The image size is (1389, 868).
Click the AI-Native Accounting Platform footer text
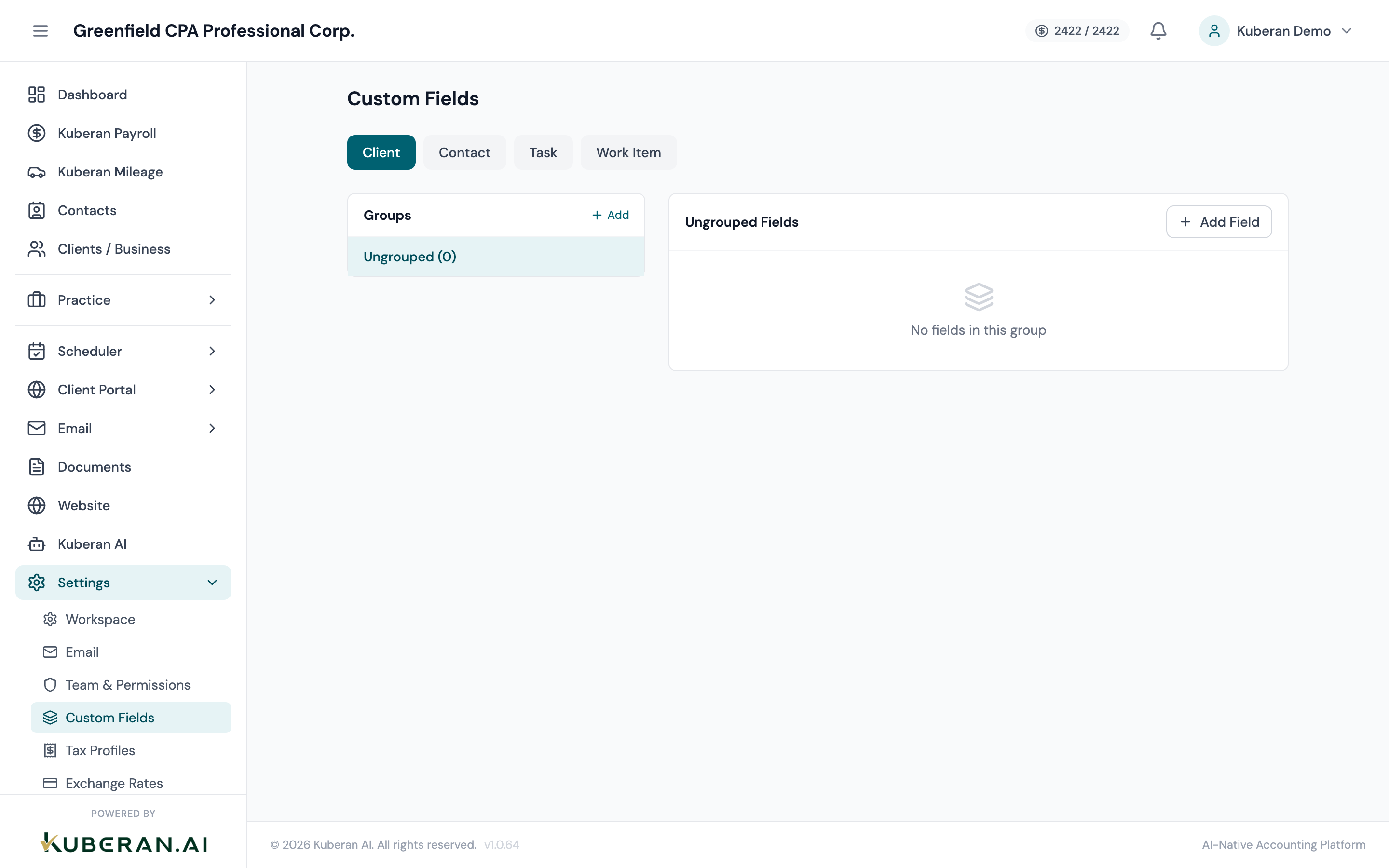click(1284, 844)
